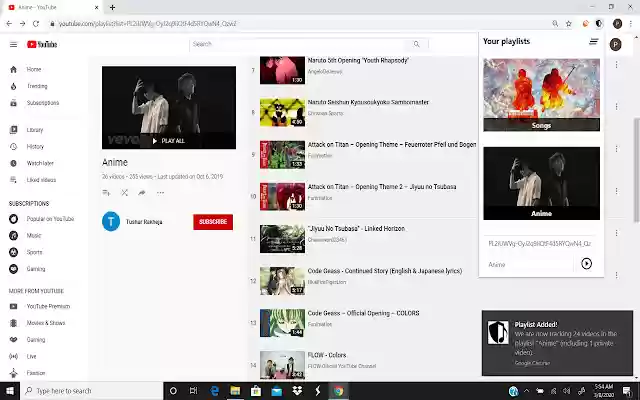Open options dots for Continued Story row
The height and width of the screenshot is (400, 640).
pos(616,275)
